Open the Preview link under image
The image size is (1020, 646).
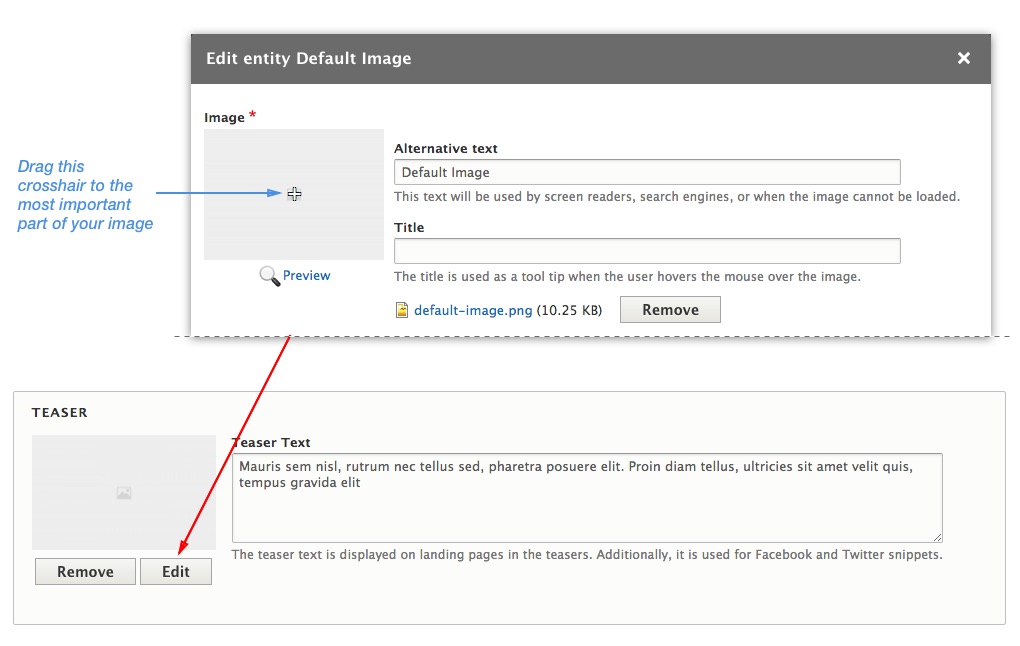pos(306,275)
